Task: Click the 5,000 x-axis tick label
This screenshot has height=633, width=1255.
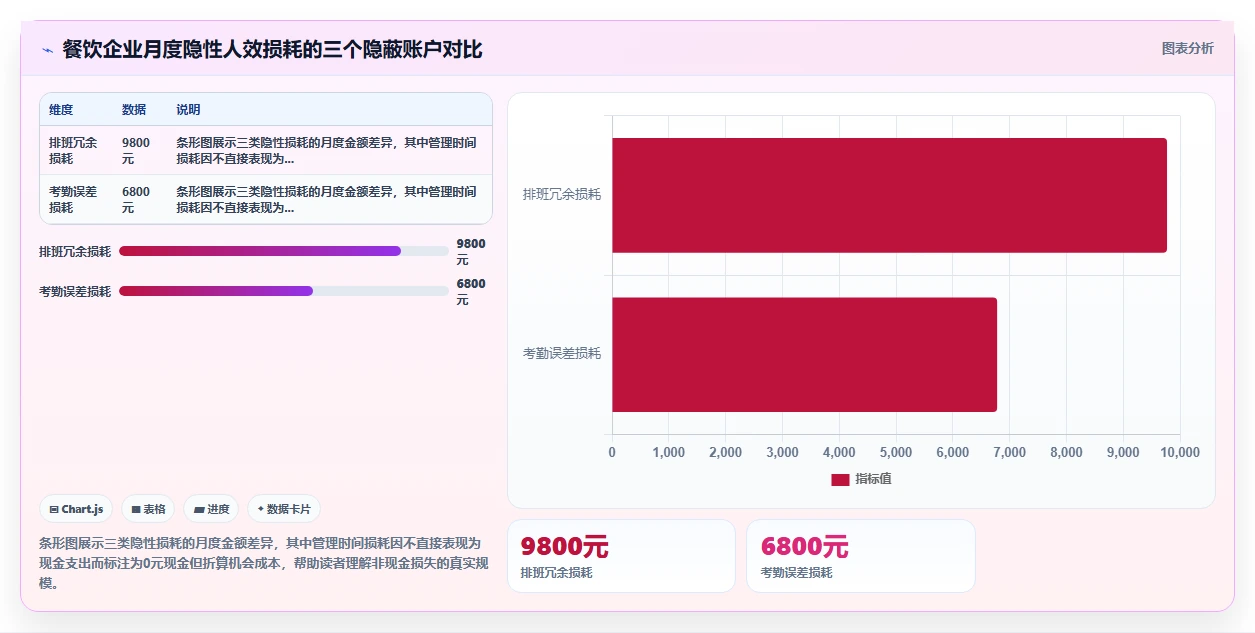Action: click(896, 452)
